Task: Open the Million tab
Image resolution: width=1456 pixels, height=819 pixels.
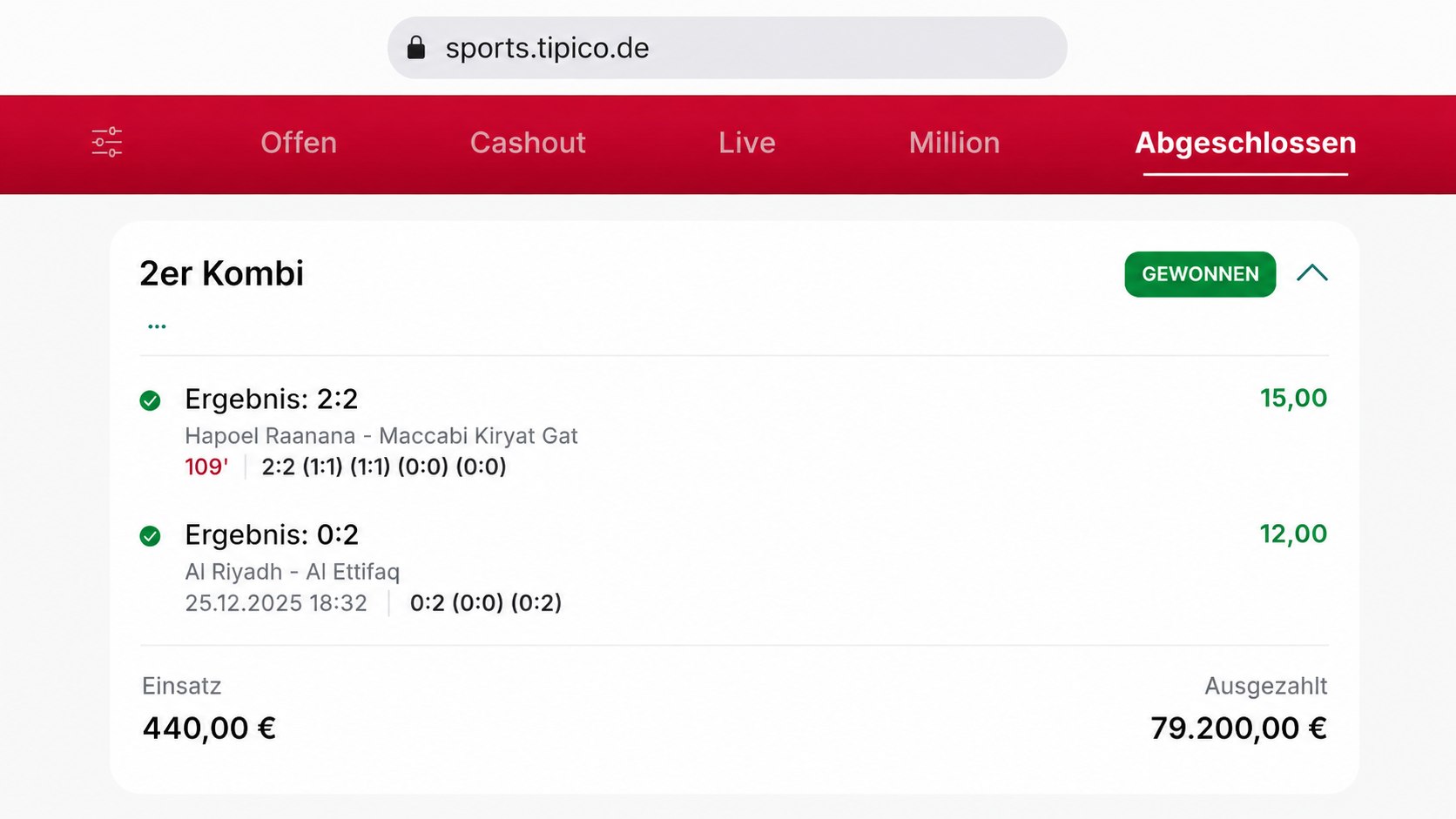Action: pyautogui.click(x=954, y=143)
